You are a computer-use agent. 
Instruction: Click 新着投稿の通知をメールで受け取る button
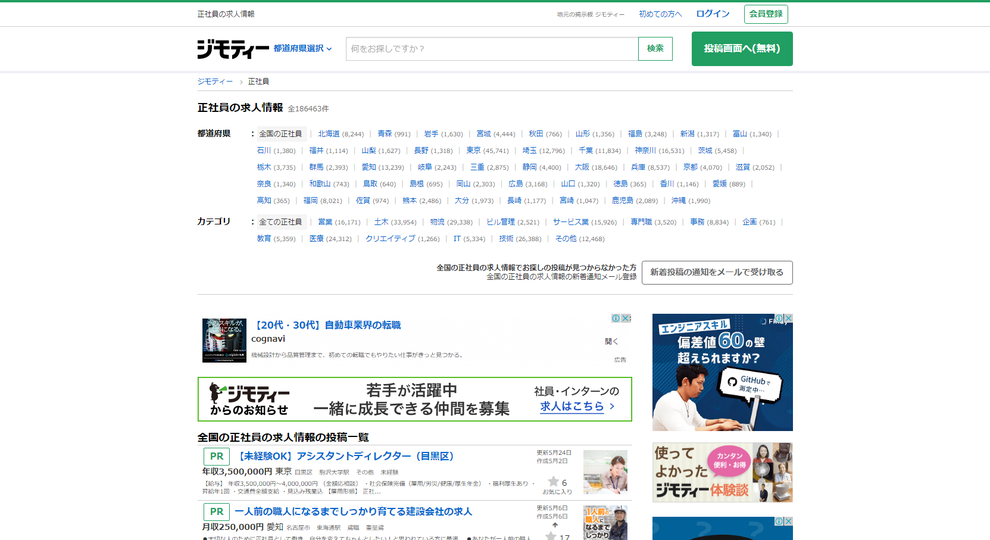tap(717, 272)
